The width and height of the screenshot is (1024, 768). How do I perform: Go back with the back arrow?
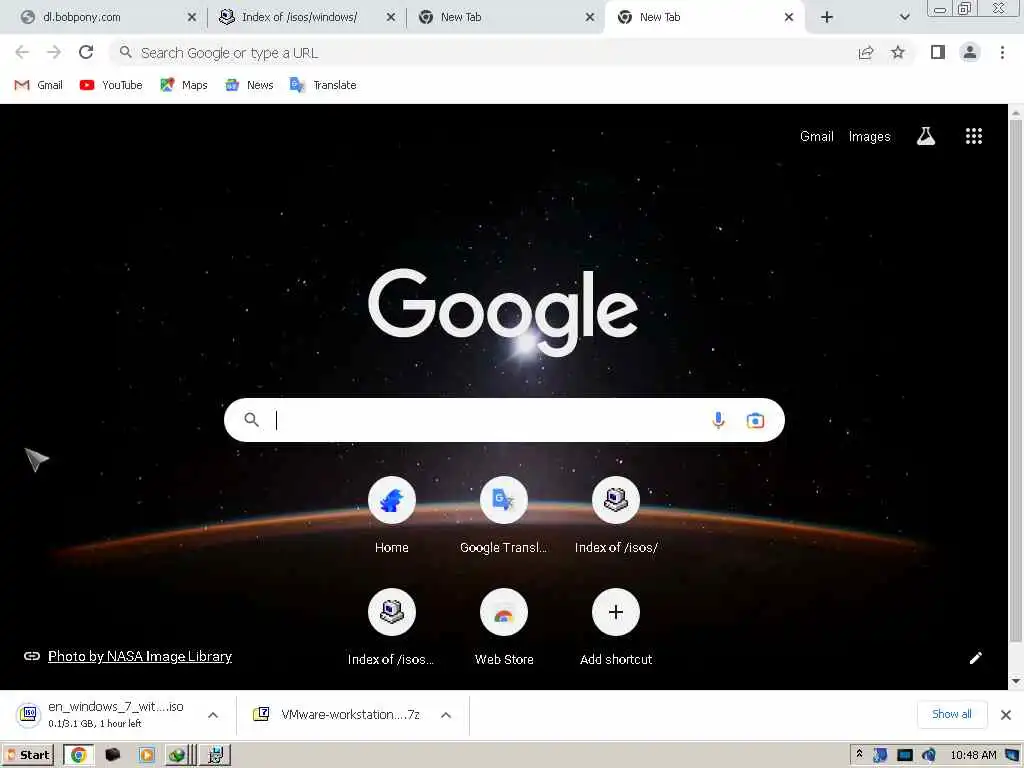click(22, 52)
